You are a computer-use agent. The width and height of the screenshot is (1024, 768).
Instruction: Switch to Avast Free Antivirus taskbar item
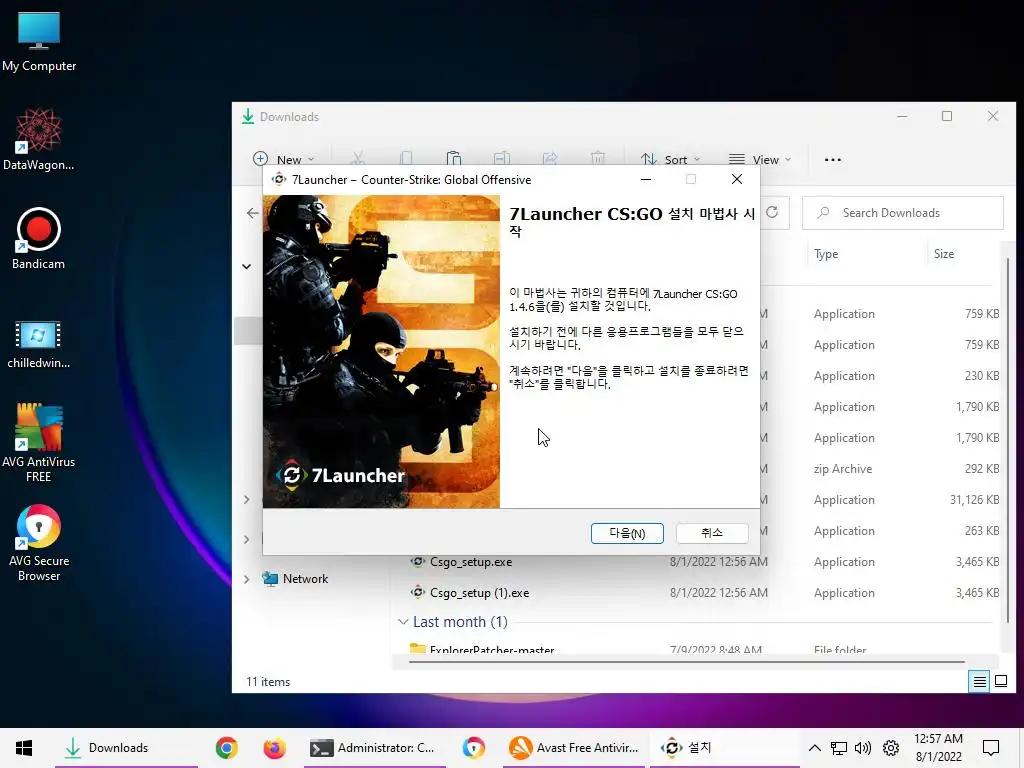click(573, 748)
